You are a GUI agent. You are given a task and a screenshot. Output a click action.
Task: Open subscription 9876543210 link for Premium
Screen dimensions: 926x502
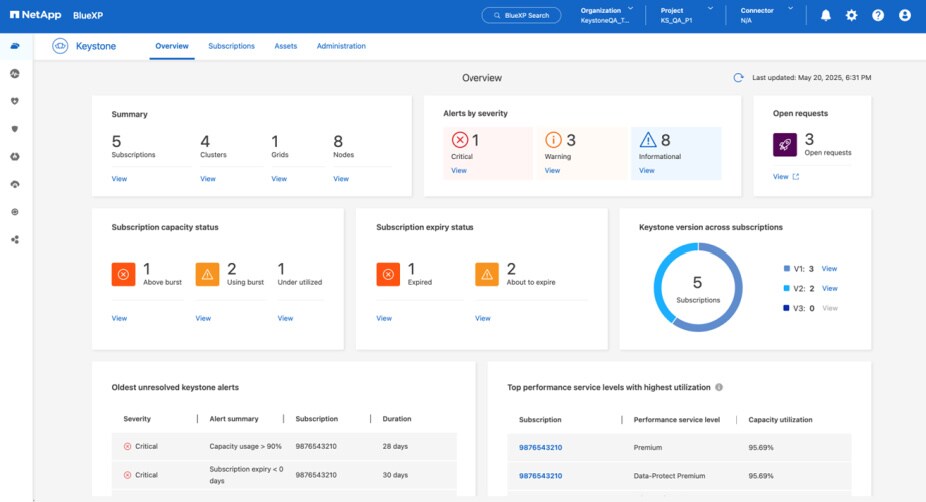(540, 448)
